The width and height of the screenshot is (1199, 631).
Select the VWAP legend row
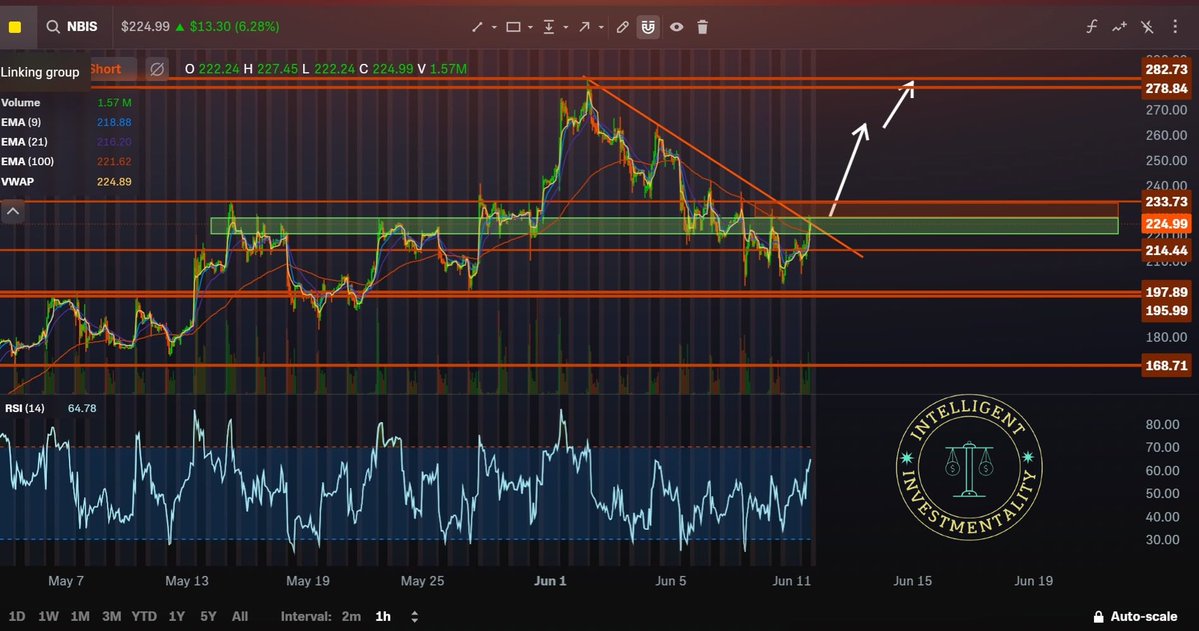[67, 182]
